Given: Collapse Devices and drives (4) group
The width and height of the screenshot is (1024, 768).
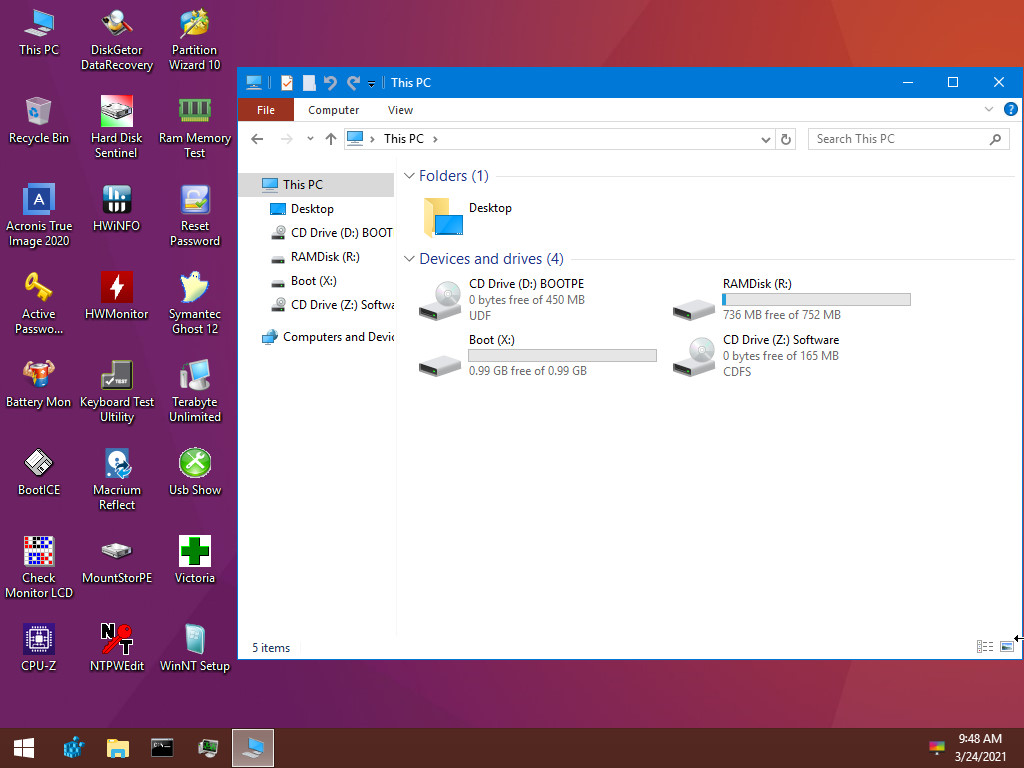Looking at the screenshot, I should pos(409,259).
